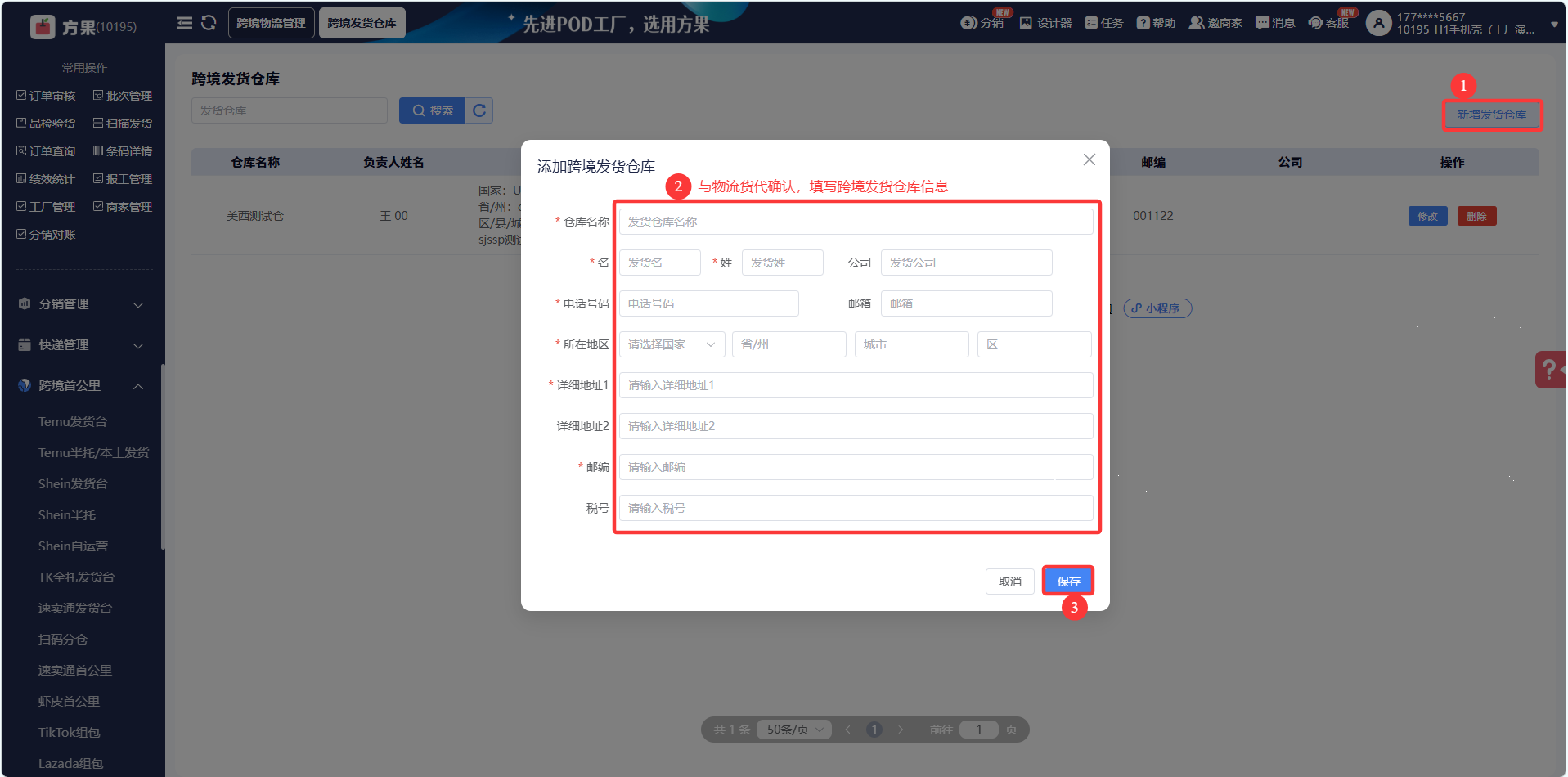Image resolution: width=1568 pixels, height=777 pixels.
Task: Open 分销 from the top bar
Action: [x=982, y=23]
